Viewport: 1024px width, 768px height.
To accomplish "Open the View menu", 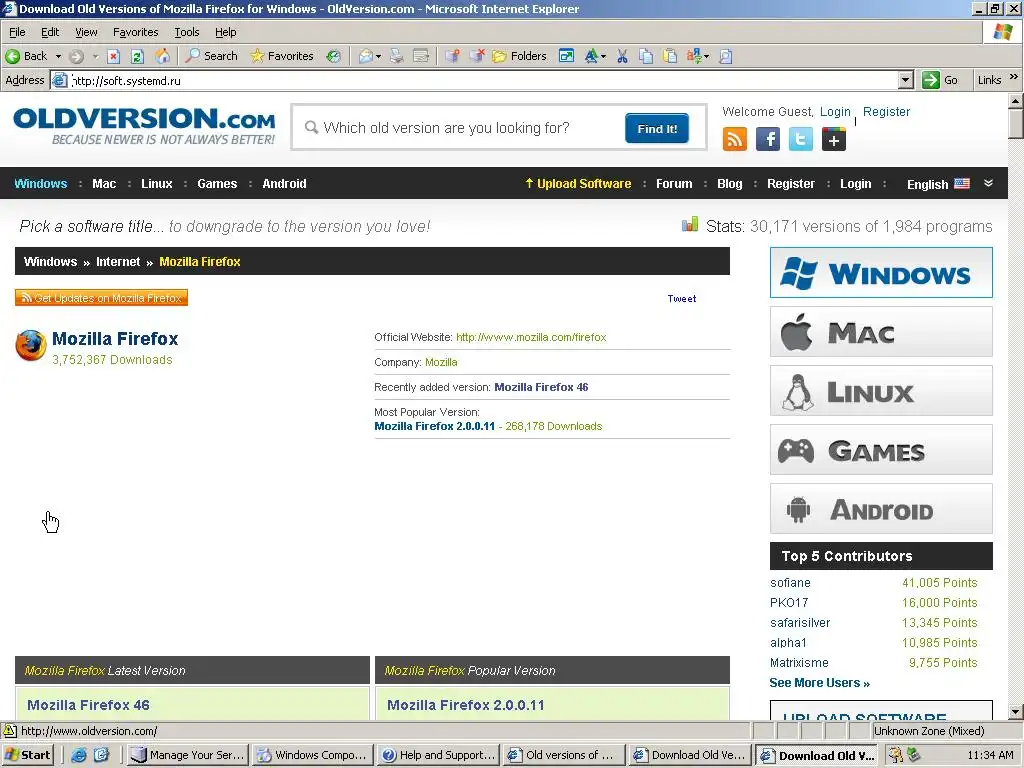I will (86, 32).
